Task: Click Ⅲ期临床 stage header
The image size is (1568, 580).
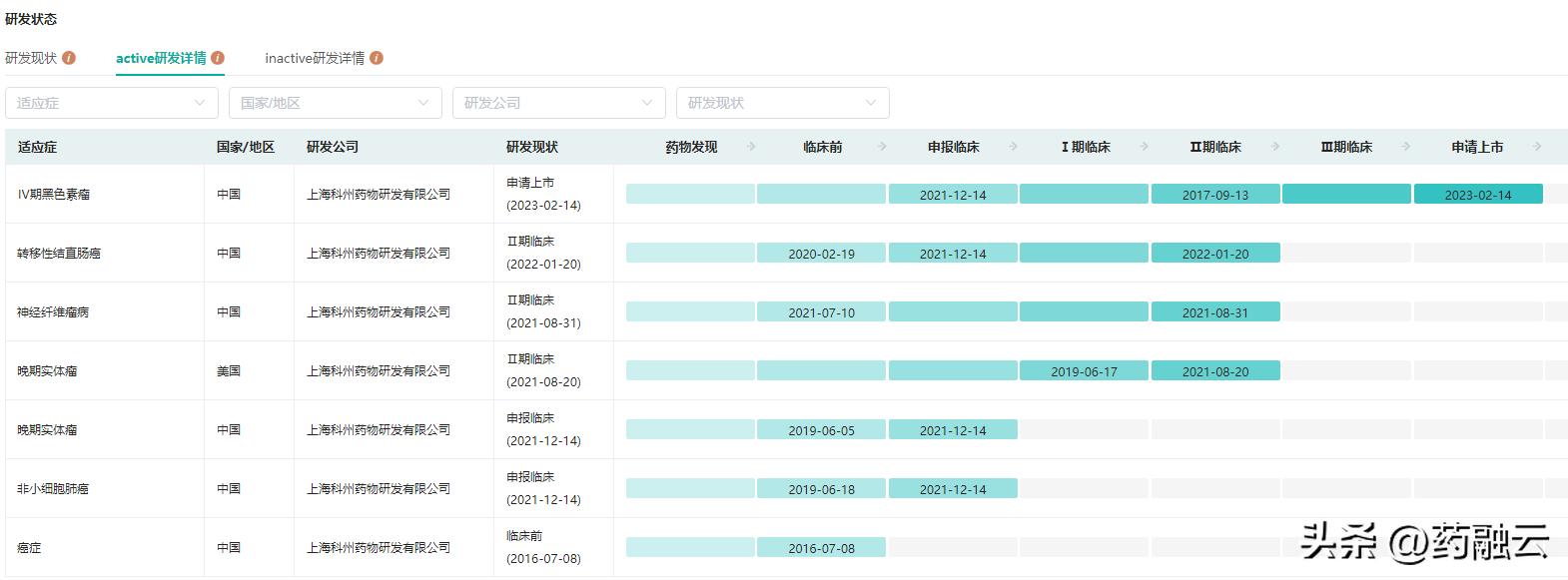Action: coord(1346,147)
